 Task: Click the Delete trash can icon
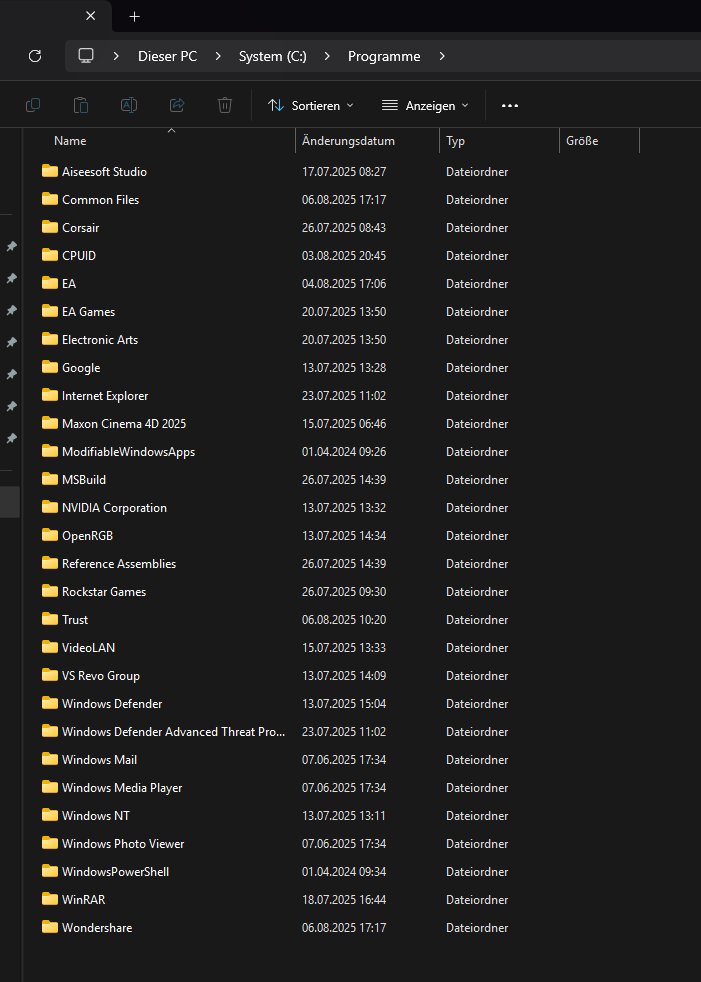[225, 105]
